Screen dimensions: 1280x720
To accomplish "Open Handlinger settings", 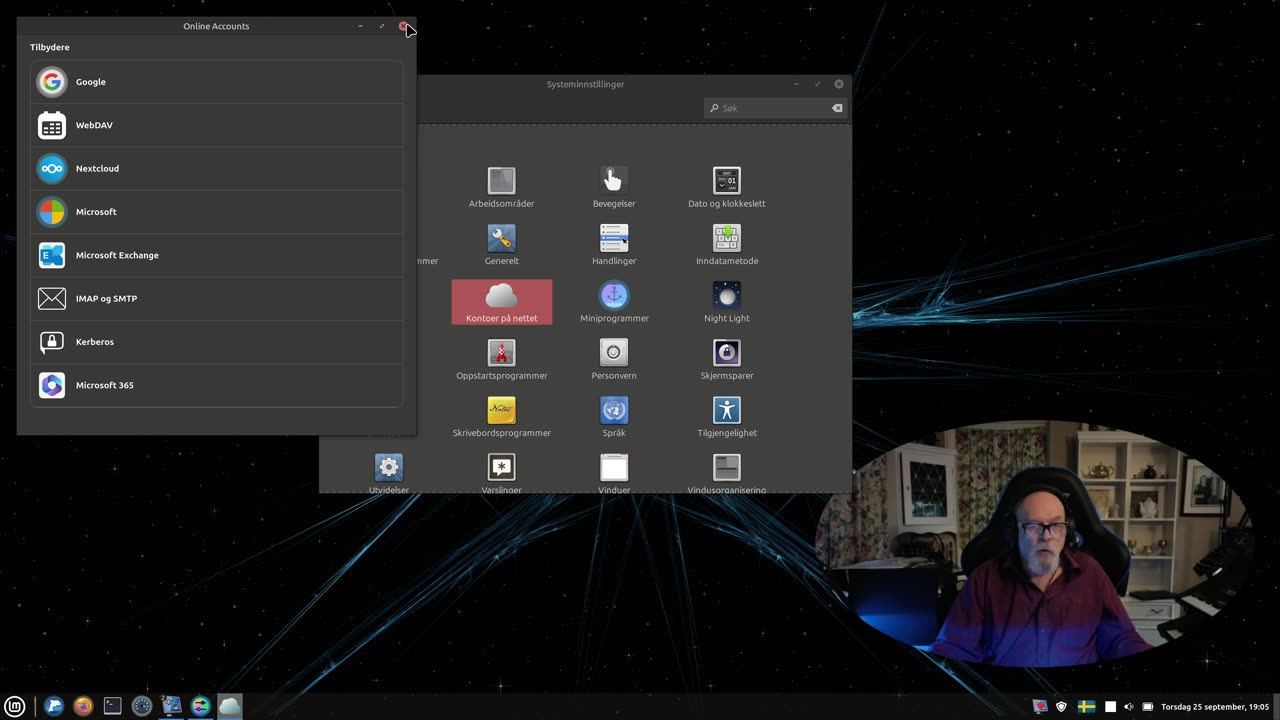I will 614,245.
